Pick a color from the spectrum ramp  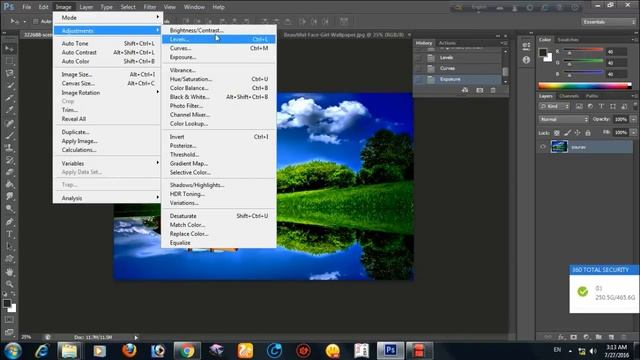click(x=585, y=86)
